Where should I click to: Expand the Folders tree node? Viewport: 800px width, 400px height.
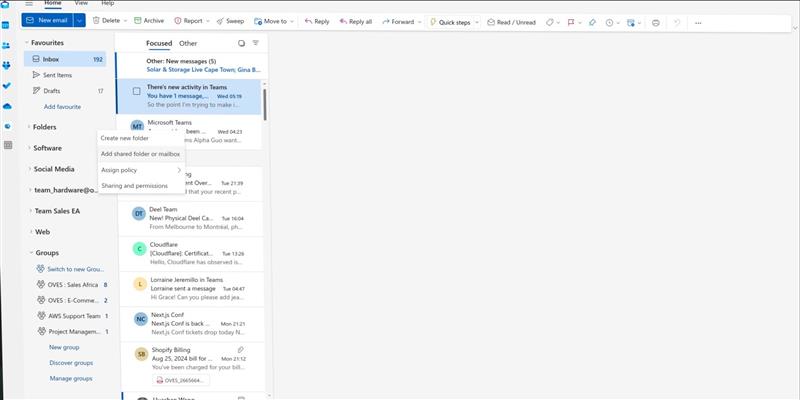click(x=28, y=127)
